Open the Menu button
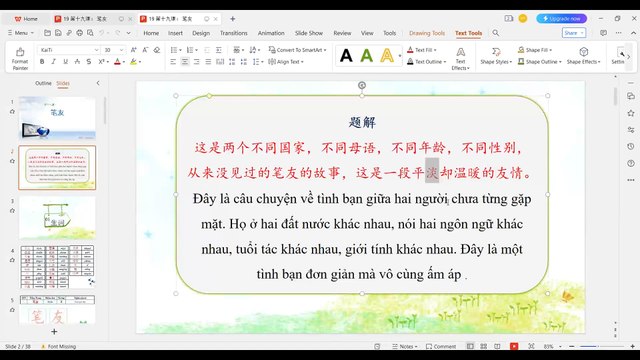Image resolution: width=640 pixels, height=360 pixels. tap(20, 33)
